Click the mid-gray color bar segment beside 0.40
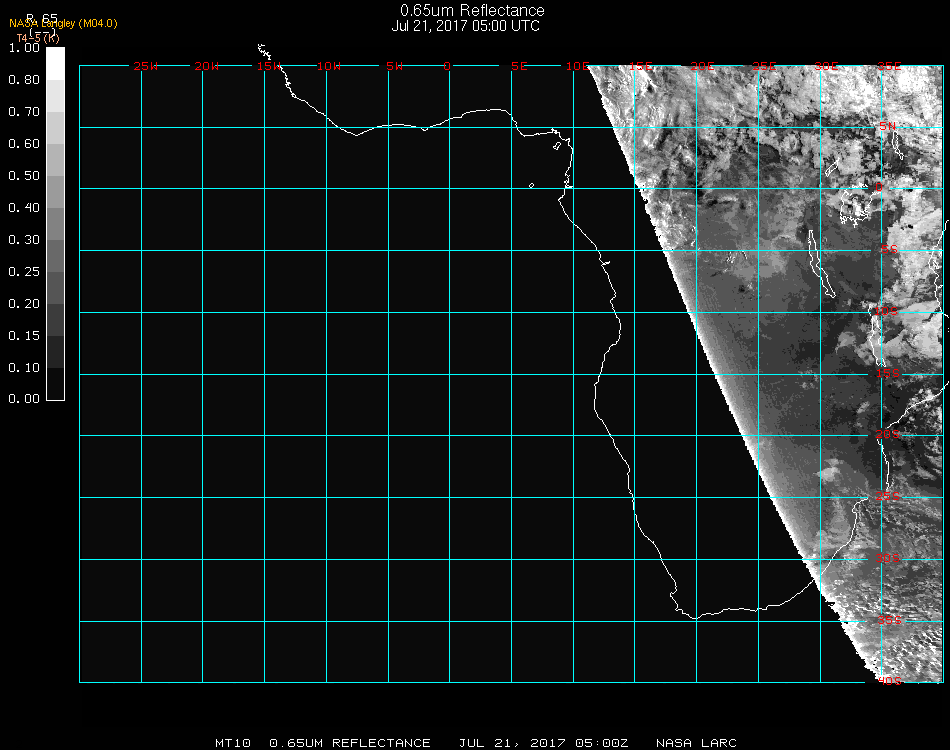 55,224
